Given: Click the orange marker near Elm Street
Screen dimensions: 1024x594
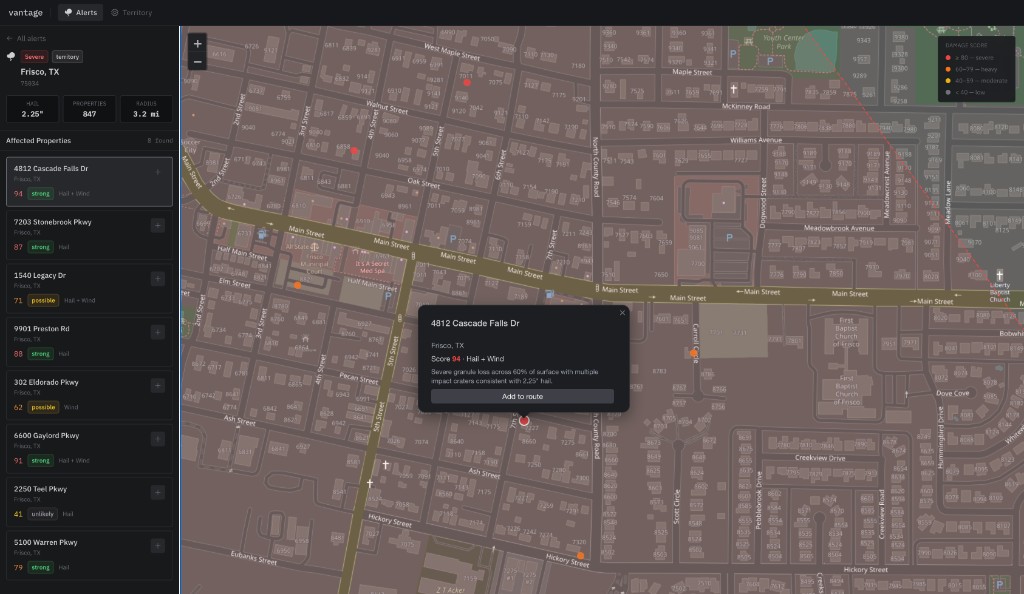Looking at the screenshot, I should coord(298,285).
